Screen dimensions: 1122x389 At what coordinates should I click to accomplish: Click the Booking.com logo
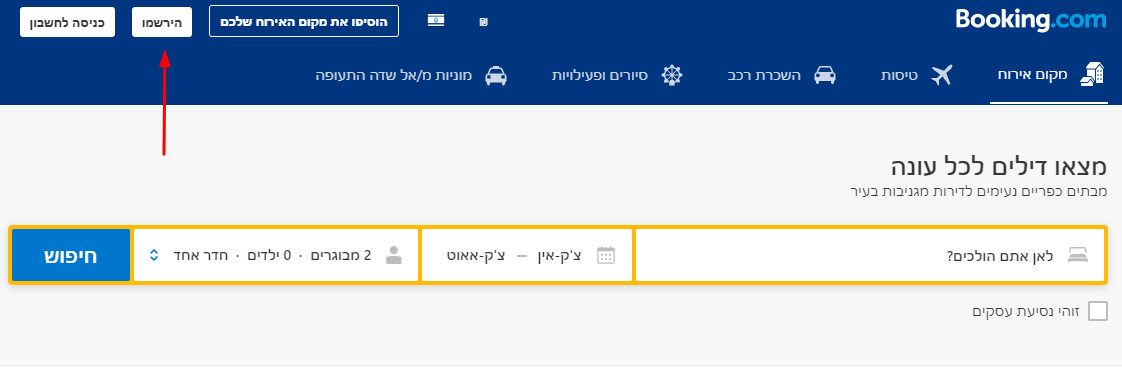click(1031, 19)
